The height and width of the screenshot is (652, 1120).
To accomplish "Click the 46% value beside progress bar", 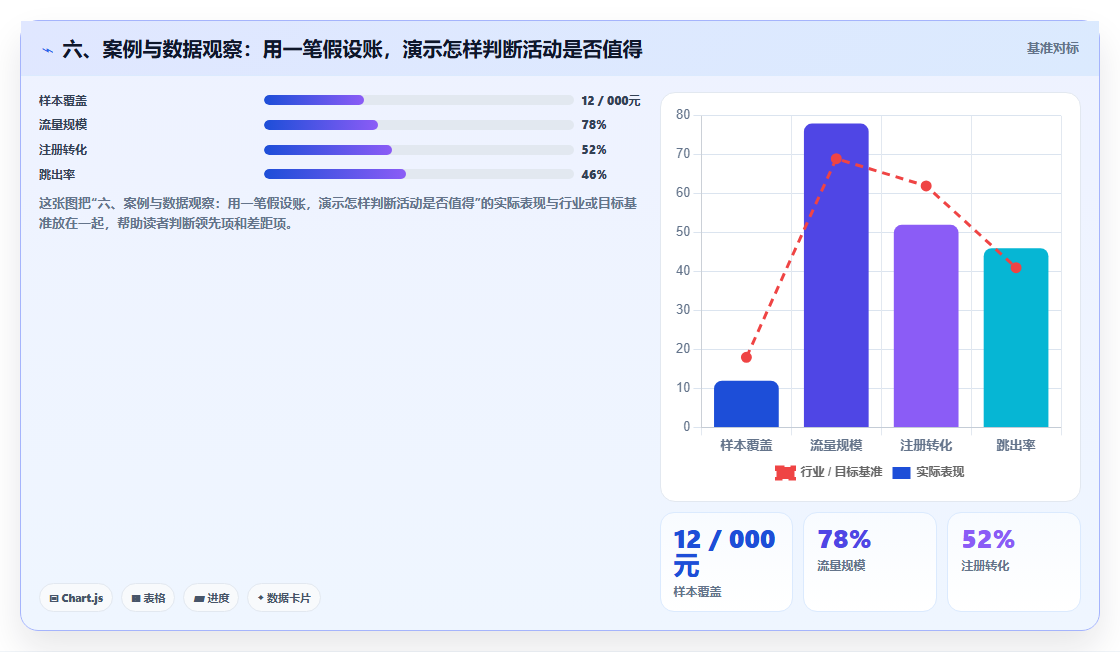I will (x=594, y=175).
